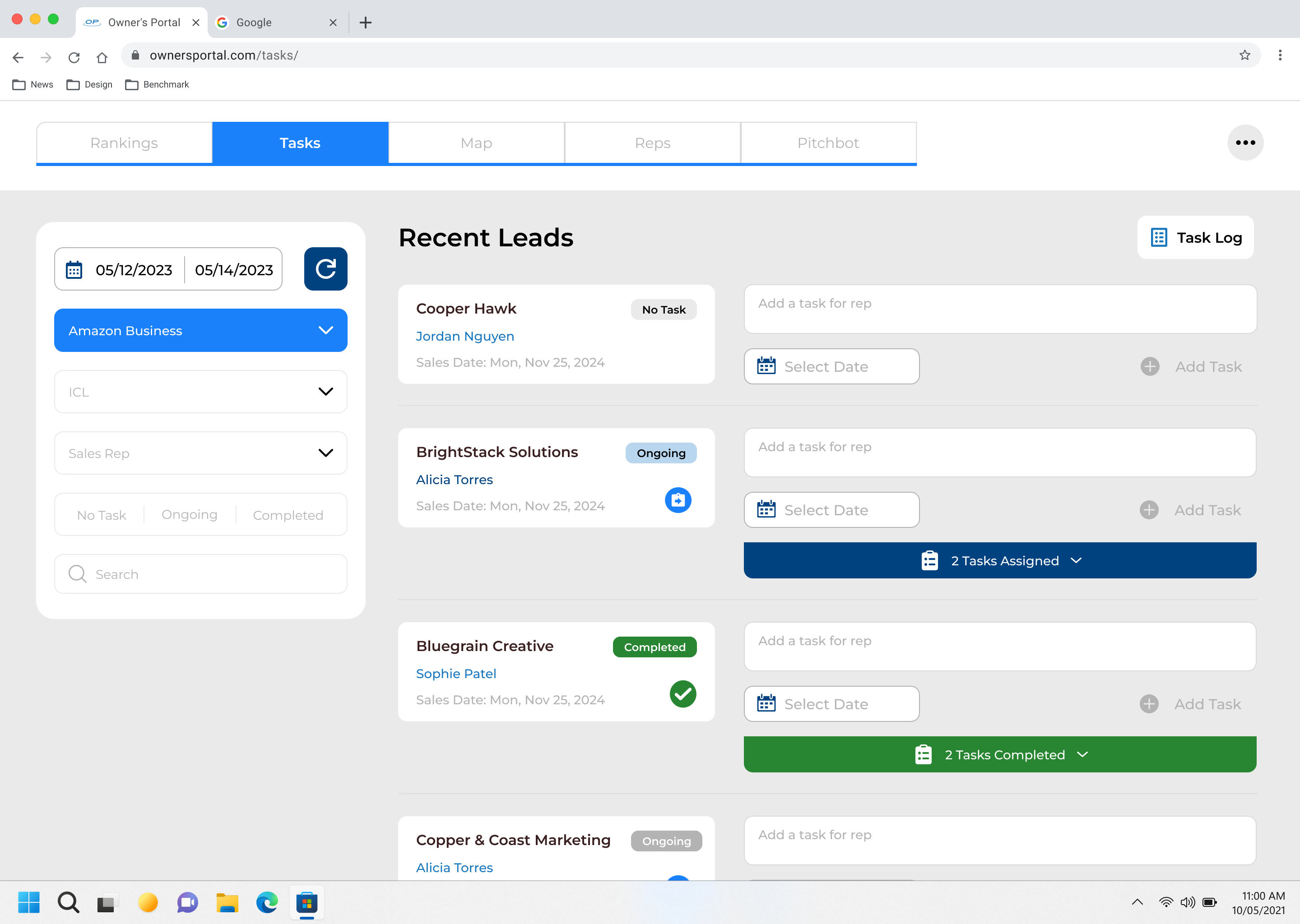Image resolution: width=1300 pixels, height=924 pixels.
Task: Expand the Sales Rep dropdown
Action: click(x=200, y=453)
